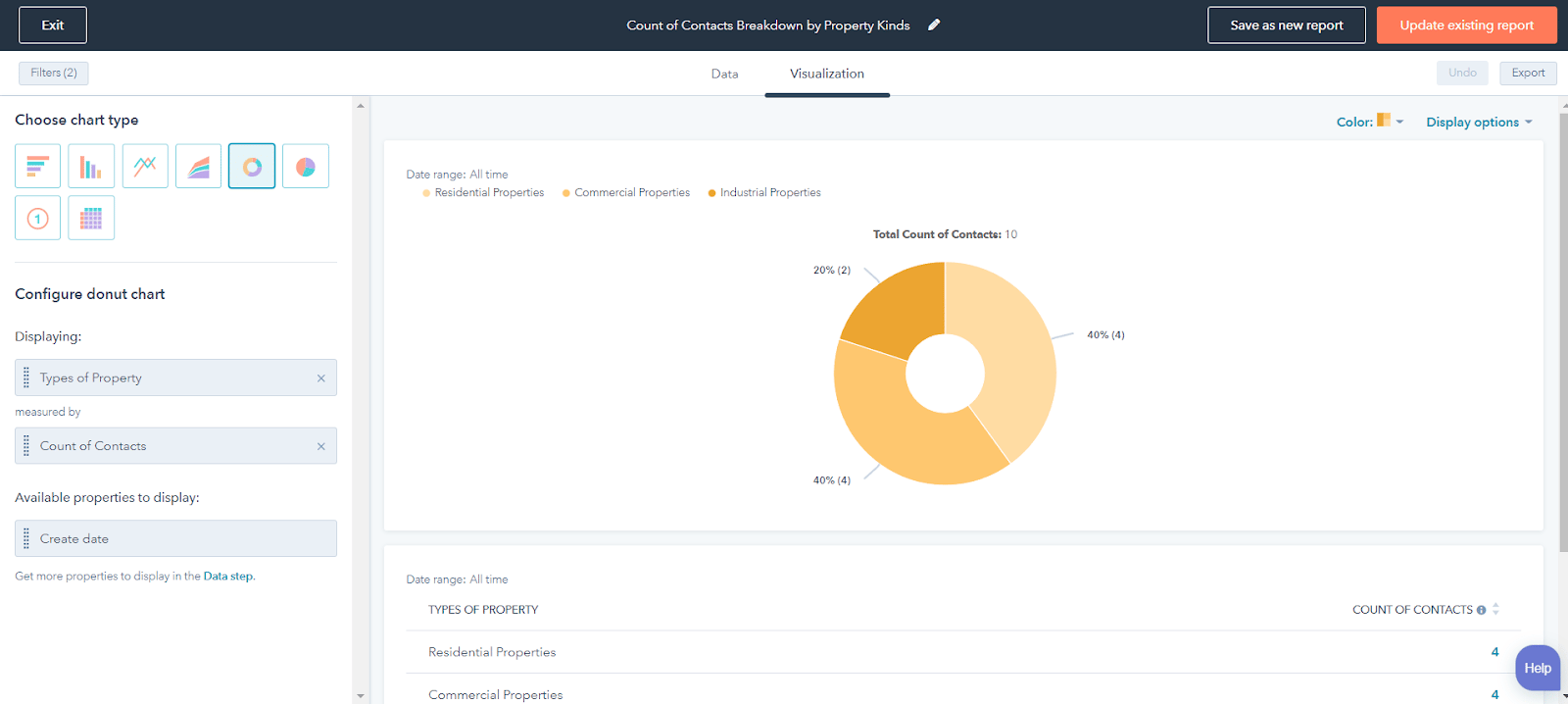Choose the table chart type icon
The image size is (1568, 704).
(x=91, y=218)
